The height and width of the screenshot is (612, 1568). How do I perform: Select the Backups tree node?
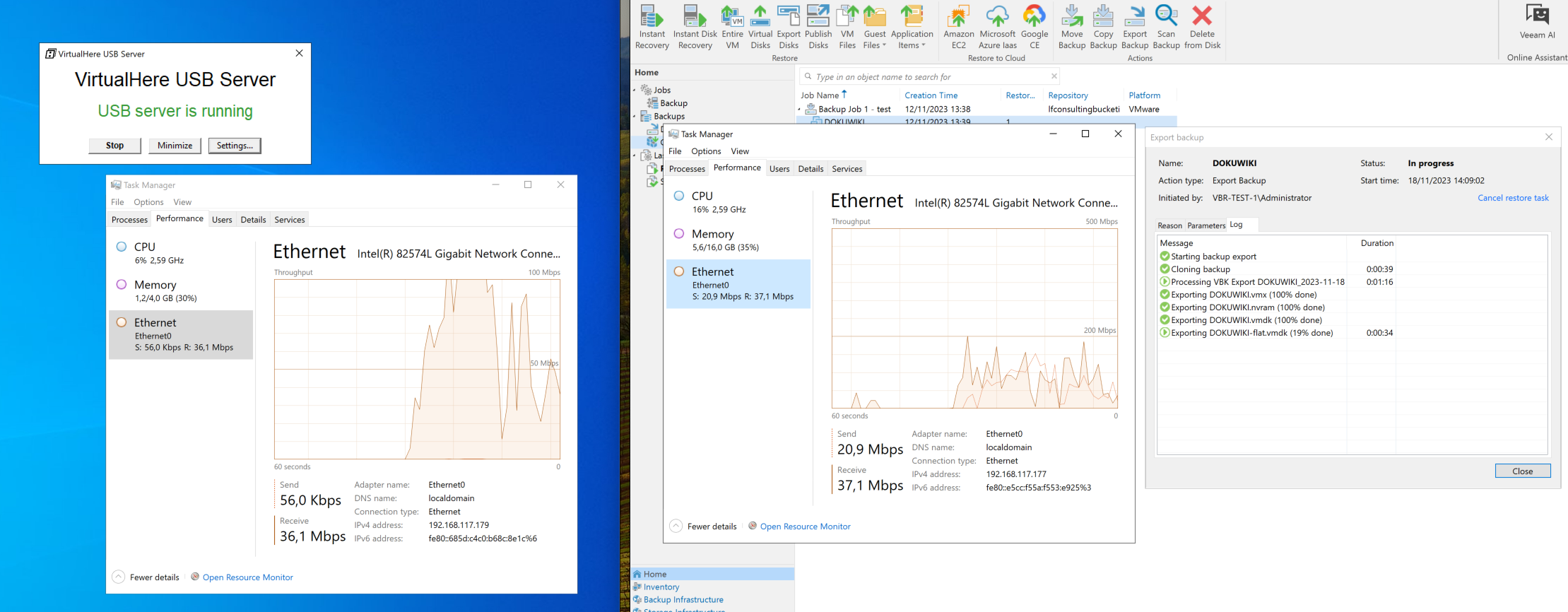pyautogui.click(x=662, y=116)
